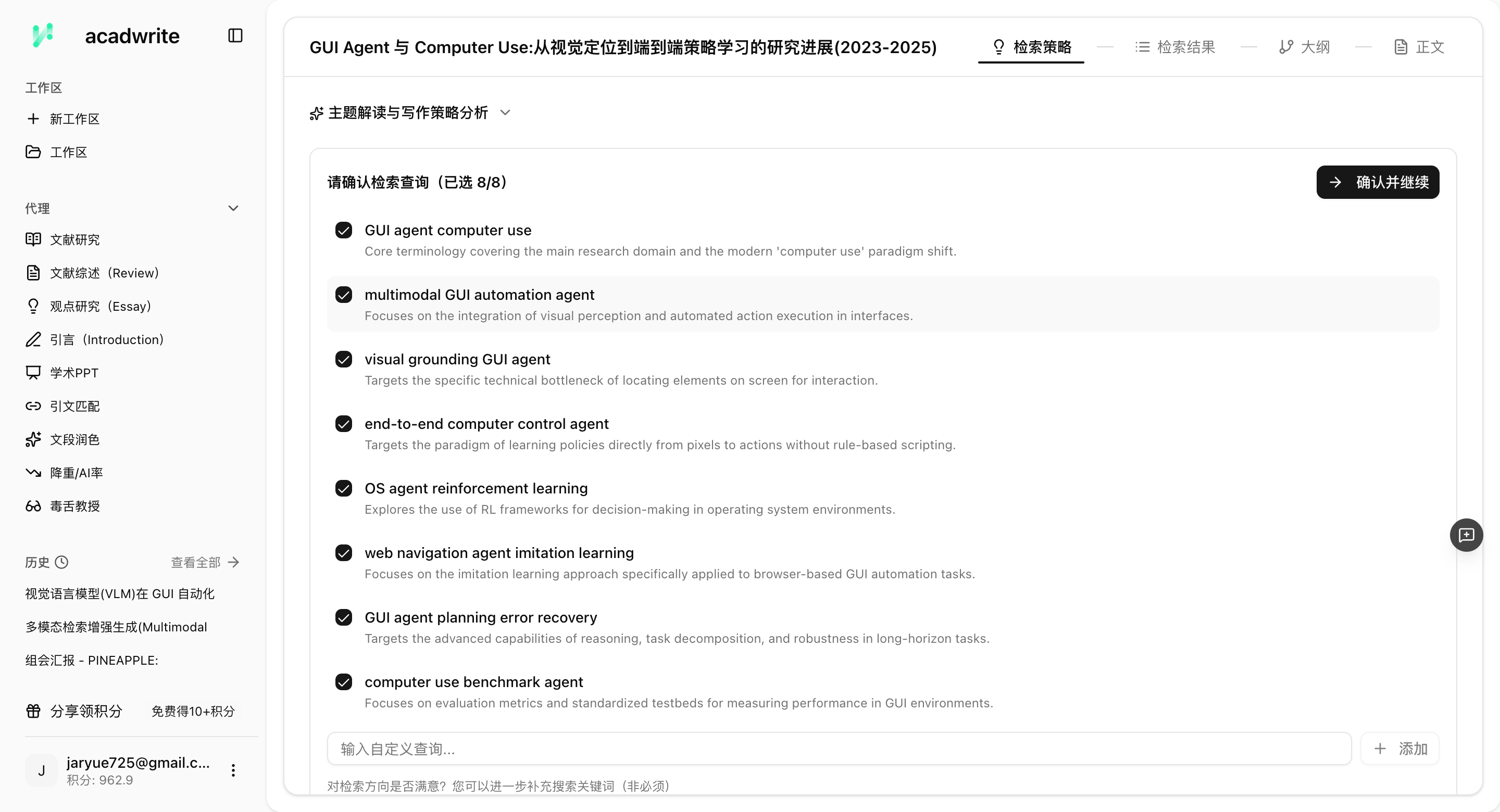This screenshot has height=812, width=1500.
Task: Click 免费得10+积分 promo text
Action: click(193, 710)
